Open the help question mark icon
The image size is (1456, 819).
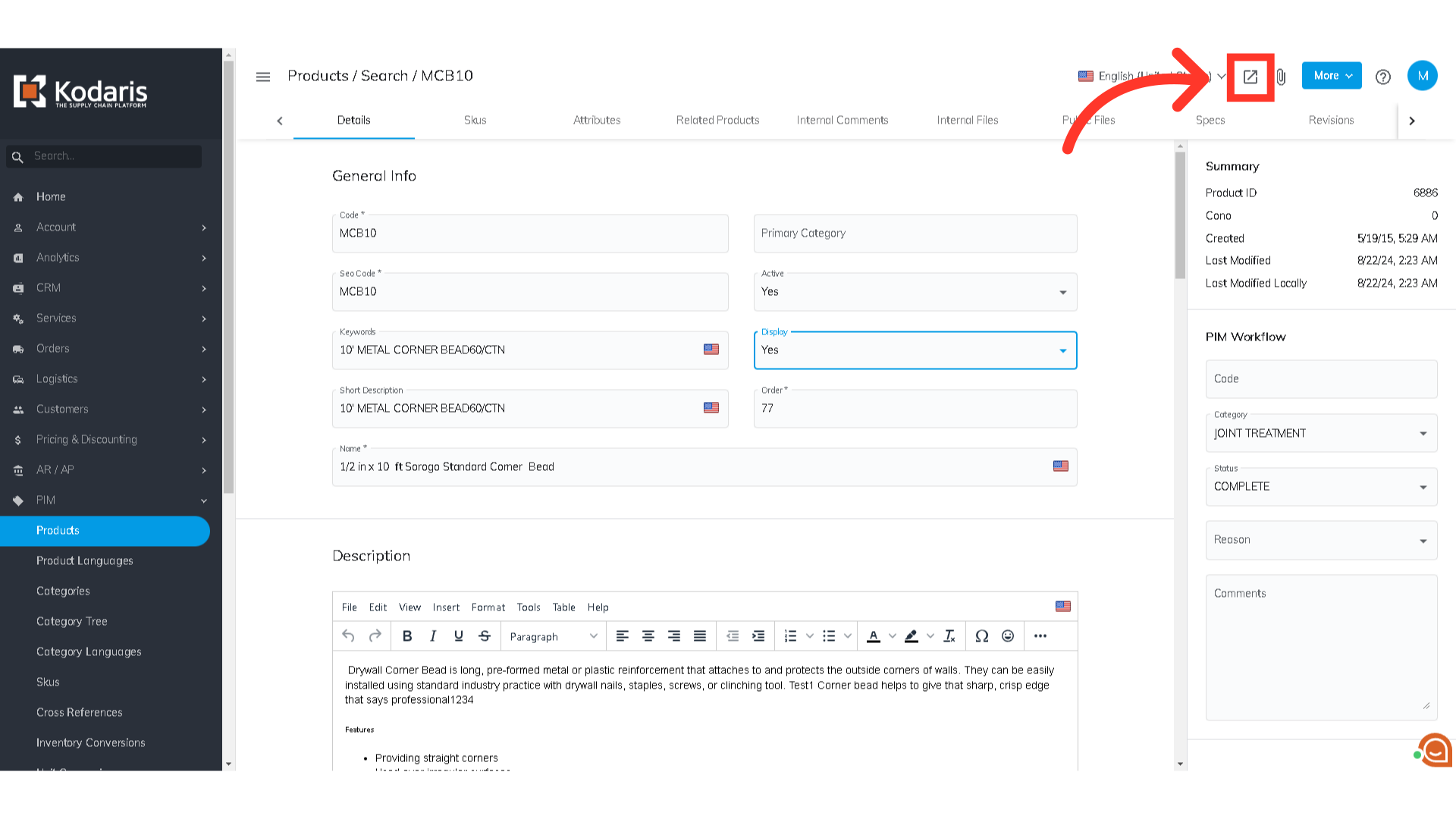pyautogui.click(x=1382, y=77)
